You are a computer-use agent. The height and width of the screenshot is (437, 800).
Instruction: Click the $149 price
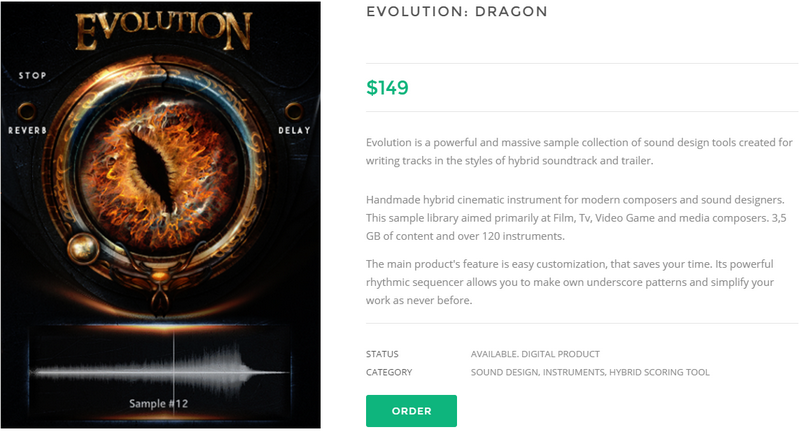387,87
